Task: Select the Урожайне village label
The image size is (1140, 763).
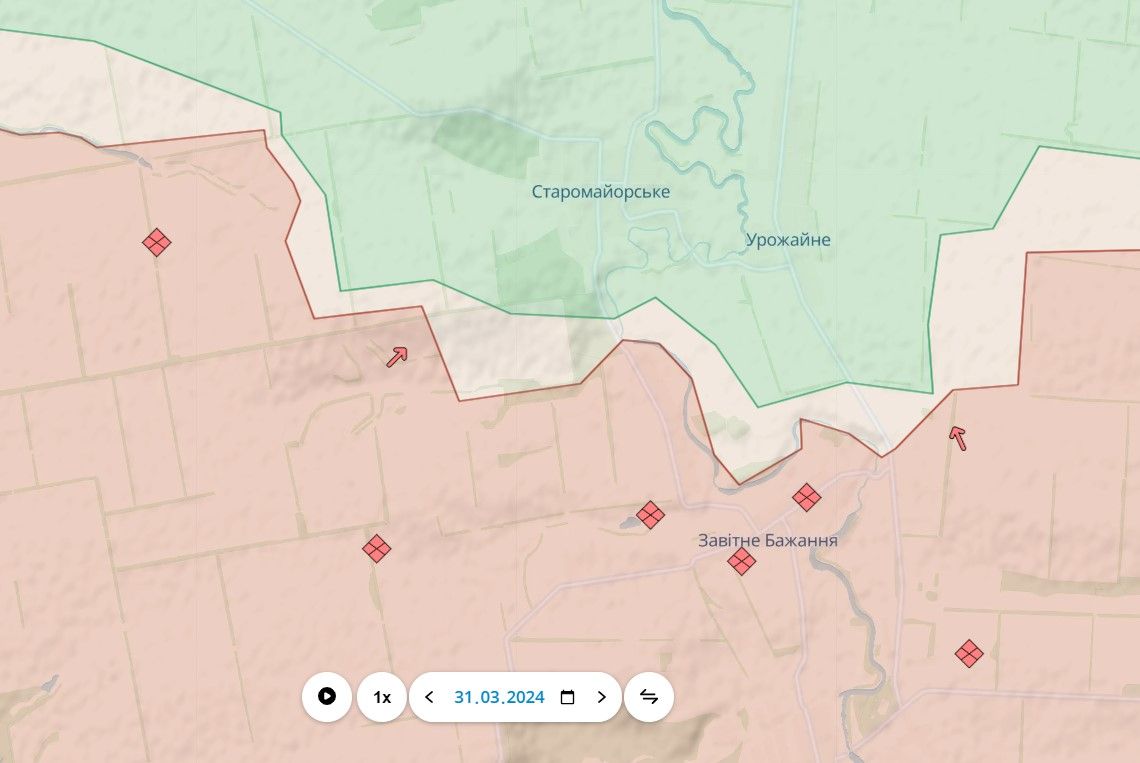Action: click(787, 240)
